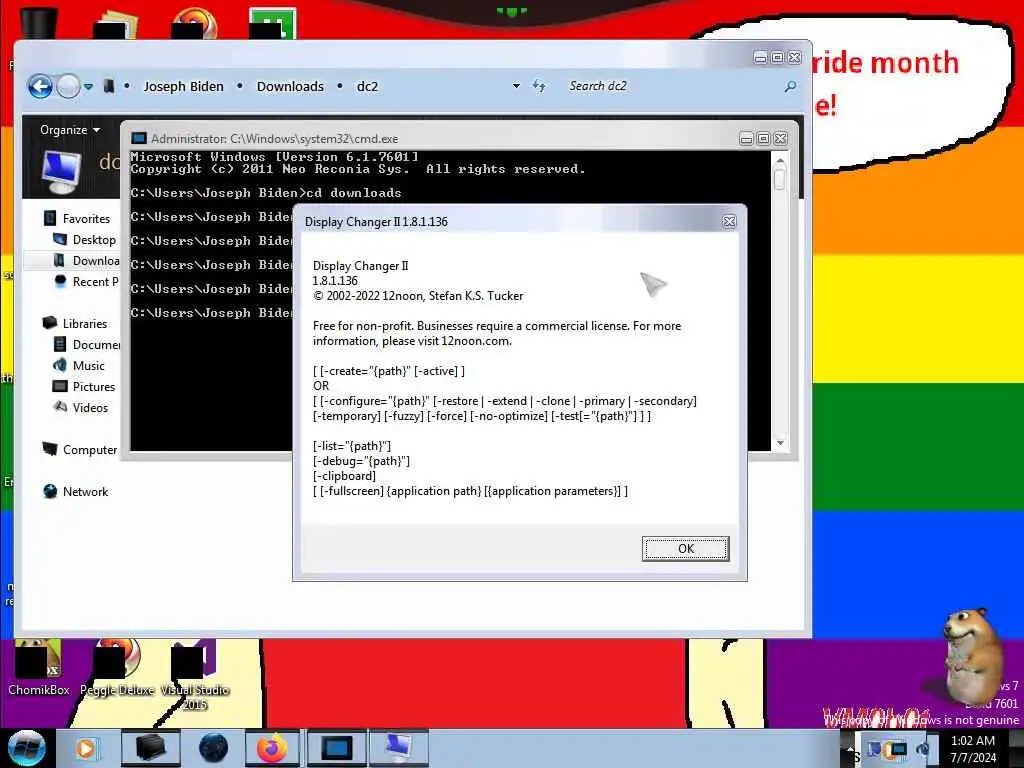The image size is (1024, 768).
Task: Open Visual Studio 2015 desktop icon
Action: (195, 675)
